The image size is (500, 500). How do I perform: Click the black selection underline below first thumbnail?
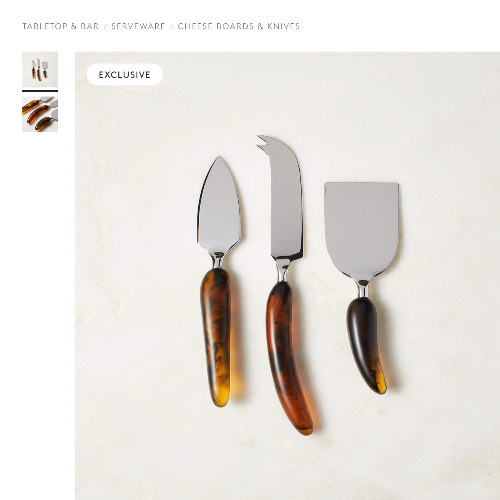40,91
